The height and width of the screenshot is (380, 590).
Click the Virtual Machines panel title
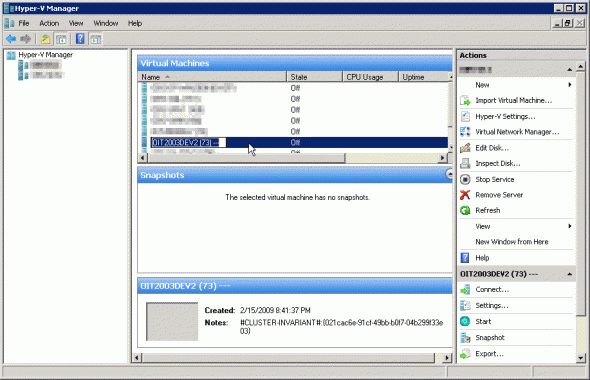[175, 63]
